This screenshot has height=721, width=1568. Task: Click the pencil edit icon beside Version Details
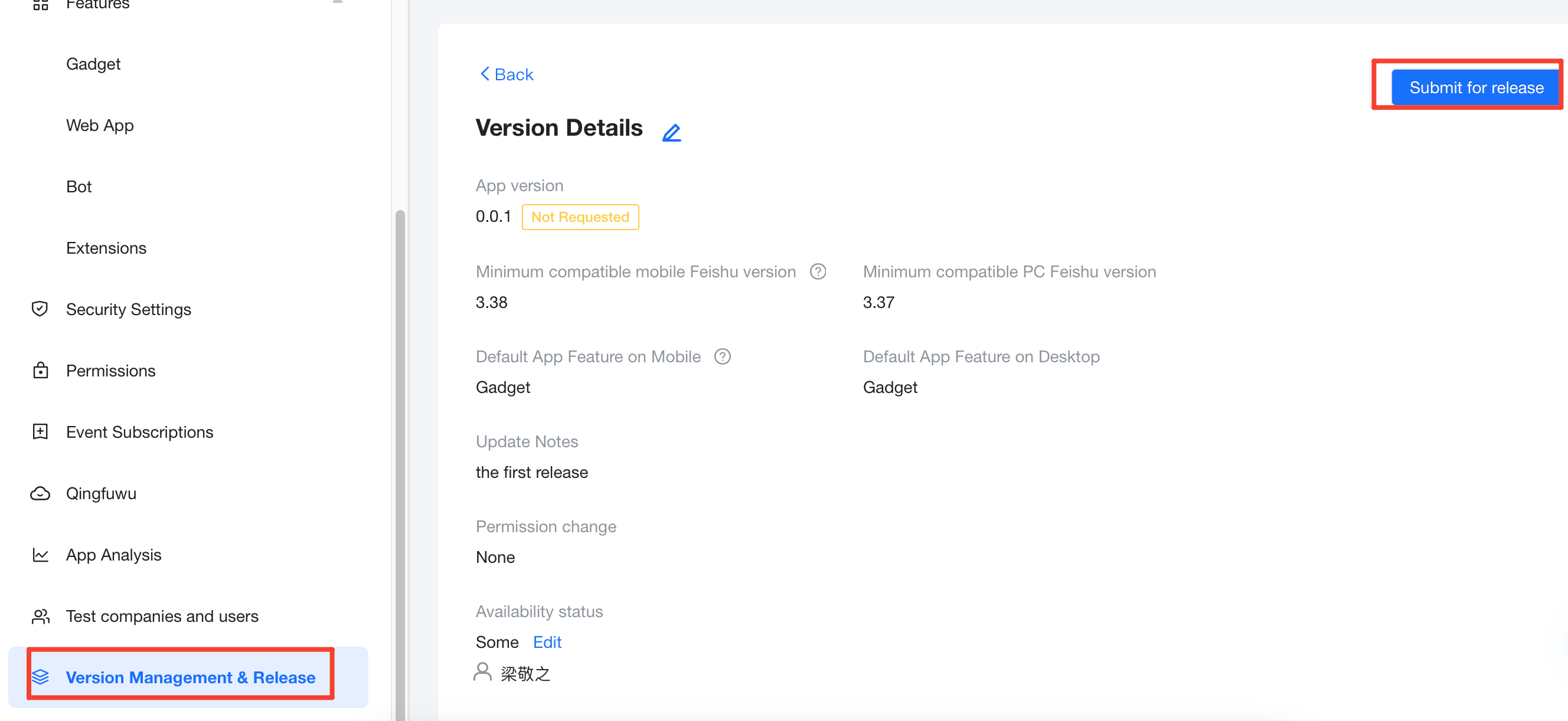pos(671,132)
